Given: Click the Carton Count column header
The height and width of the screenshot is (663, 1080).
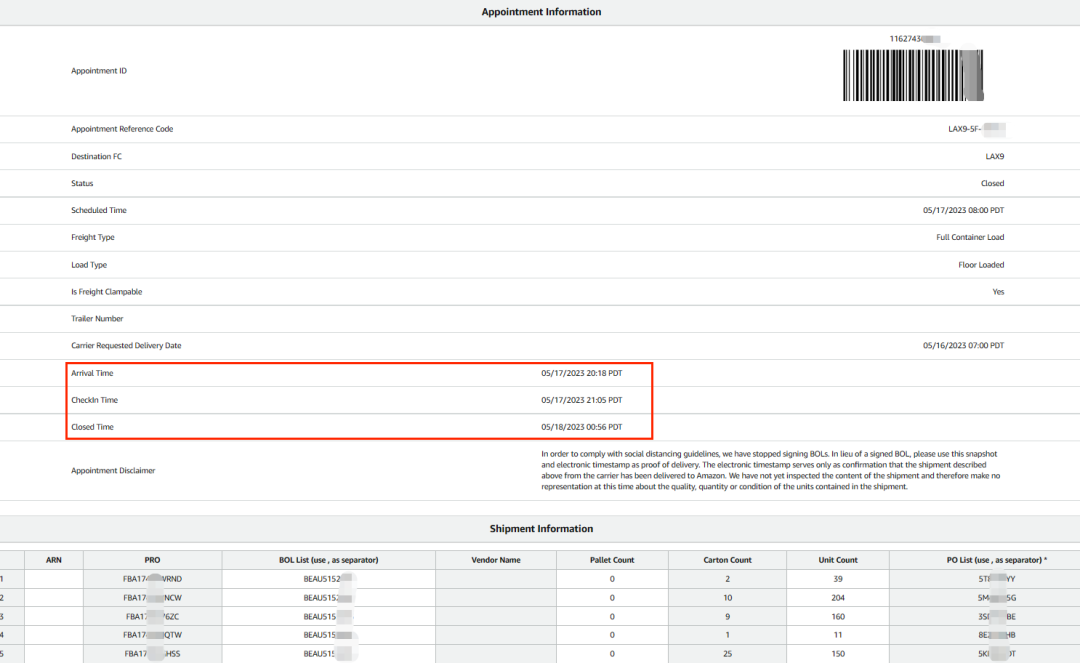Looking at the screenshot, I should [727, 560].
